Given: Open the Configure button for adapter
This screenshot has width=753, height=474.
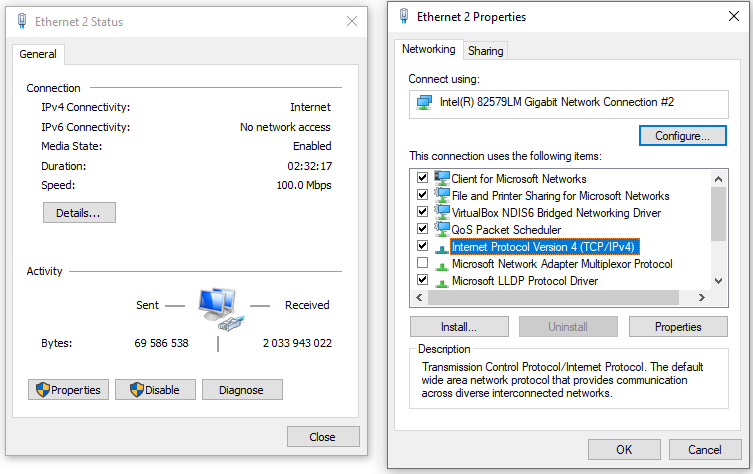Looking at the screenshot, I should coord(682,136).
